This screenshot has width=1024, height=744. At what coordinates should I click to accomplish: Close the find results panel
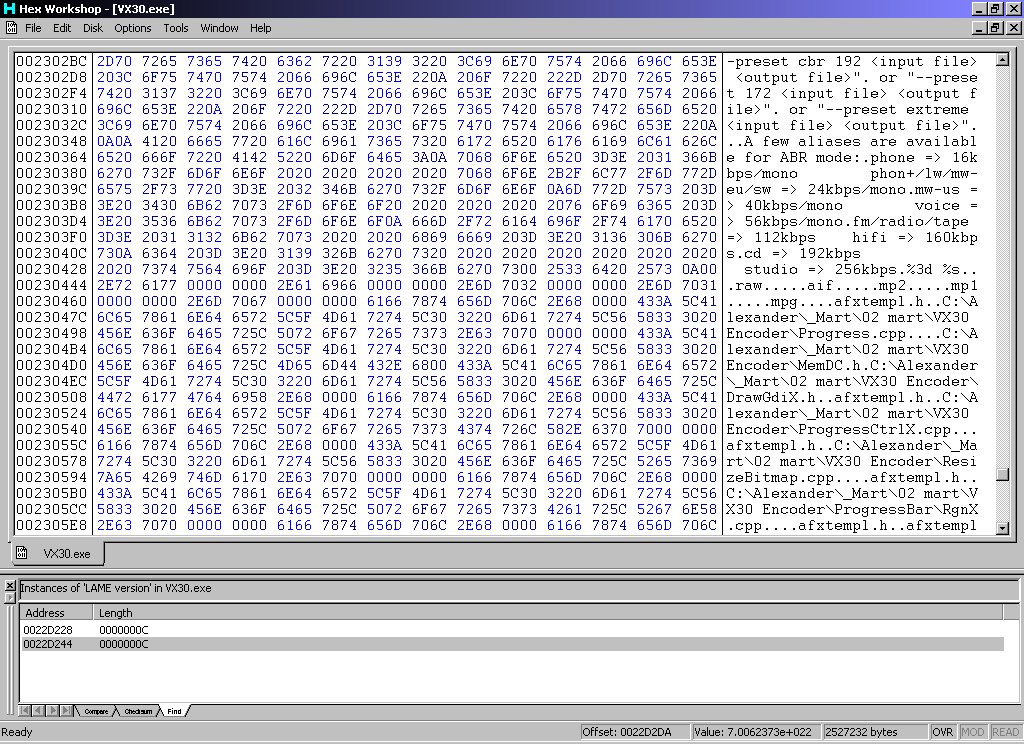point(10,585)
